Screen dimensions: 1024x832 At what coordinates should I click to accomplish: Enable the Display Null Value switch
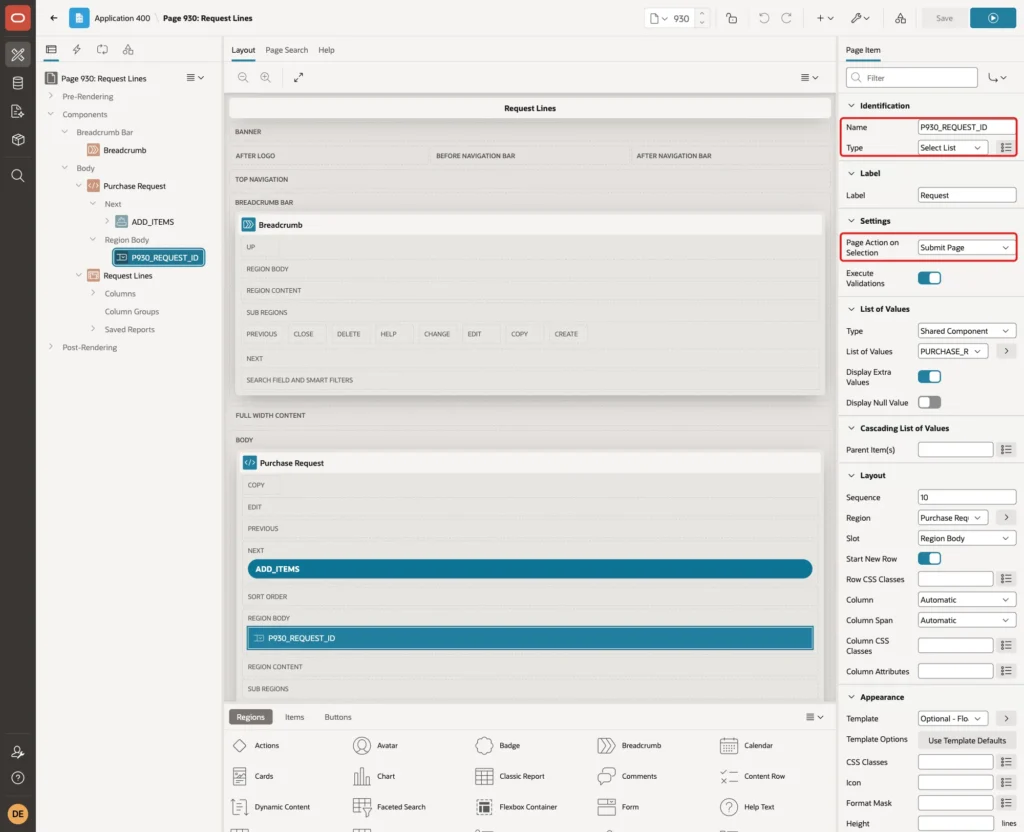pyautogui.click(x=929, y=402)
